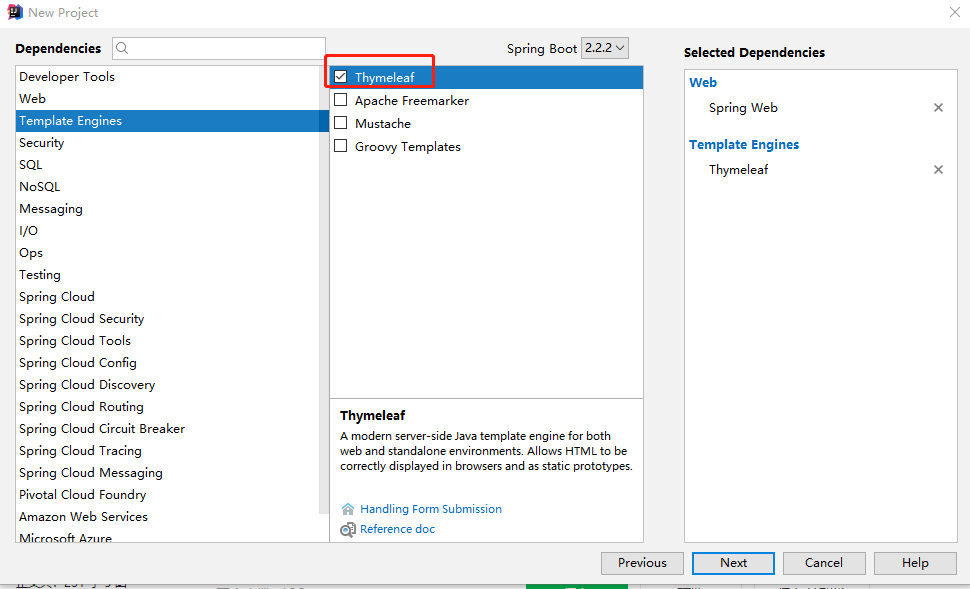Uncheck the Thymeleaf checkbox
Viewport: 970px width, 589px height.
pyautogui.click(x=341, y=77)
